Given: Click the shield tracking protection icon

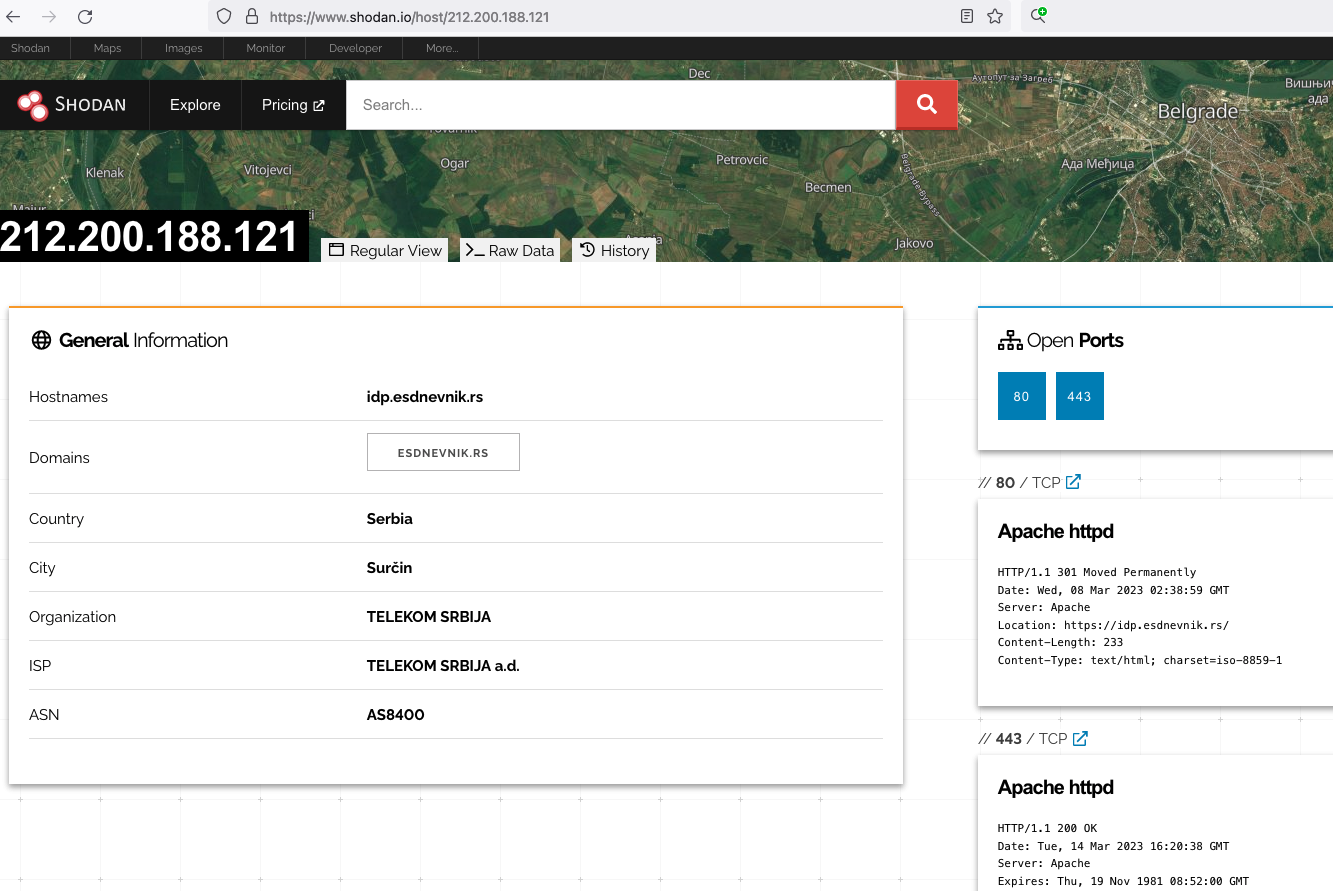Looking at the screenshot, I should point(225,17).
